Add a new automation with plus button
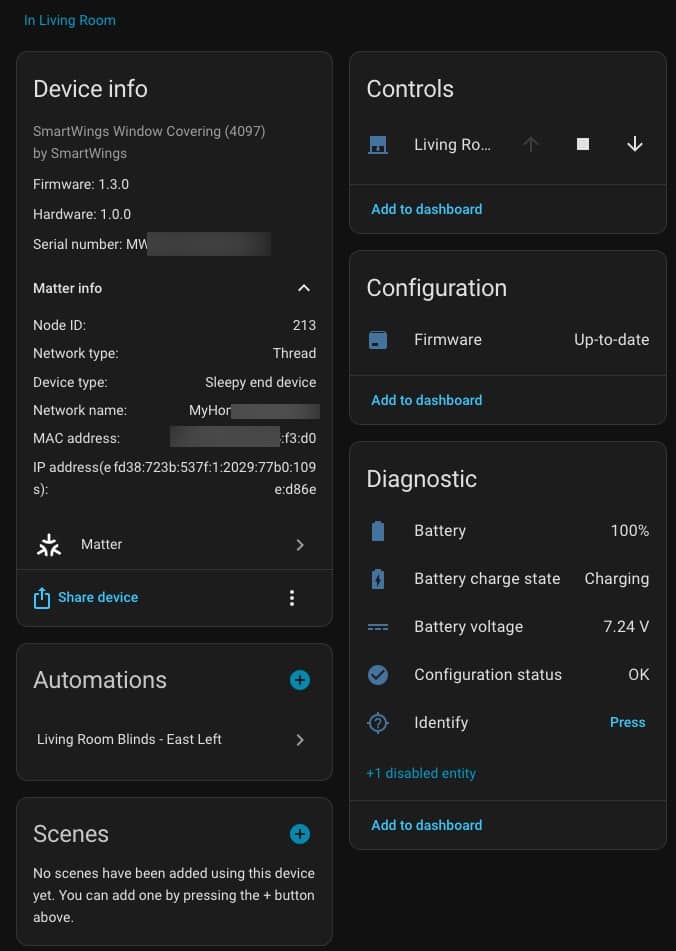 [300, 680]
